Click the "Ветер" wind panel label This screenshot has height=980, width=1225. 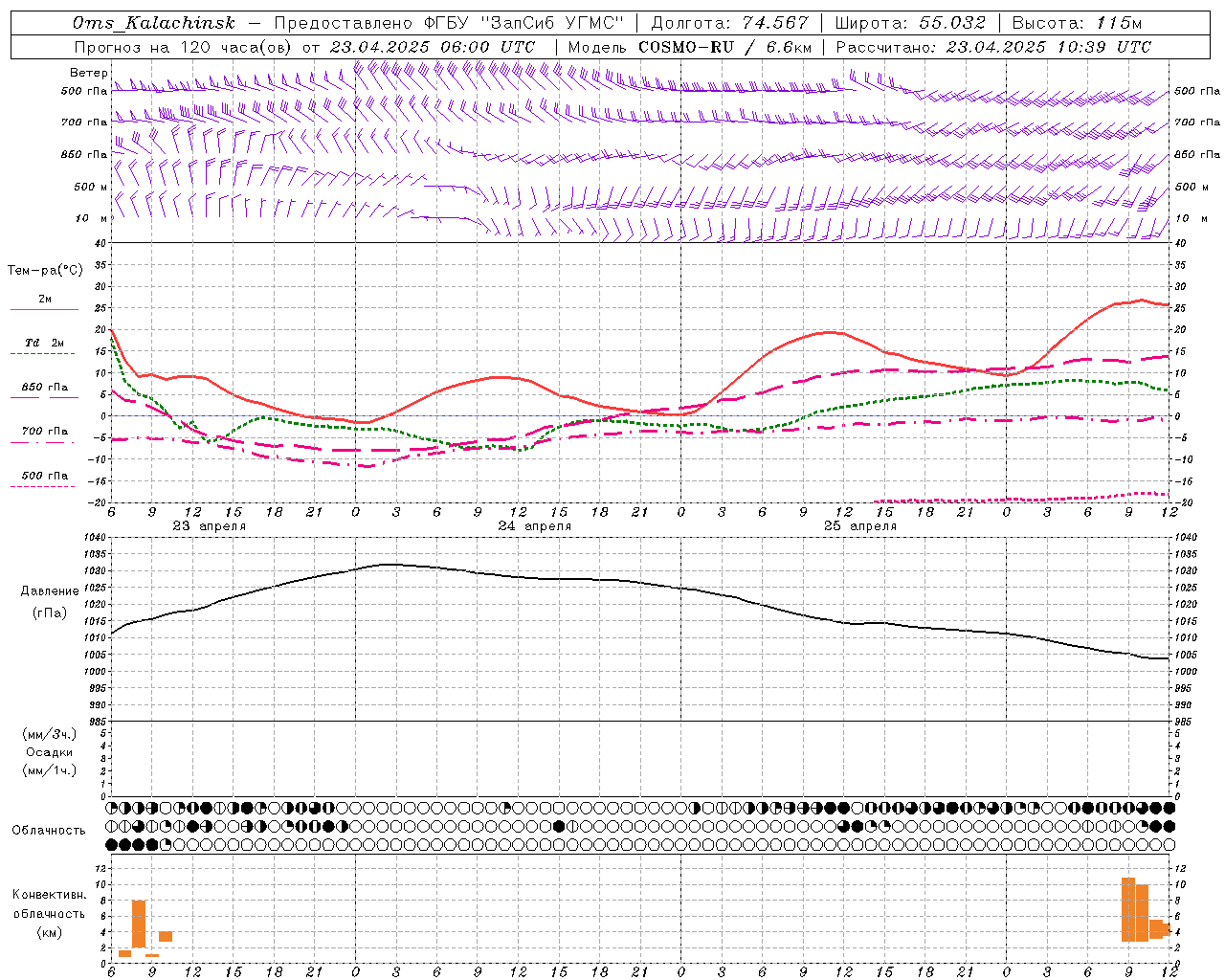[x=88, y=73]
